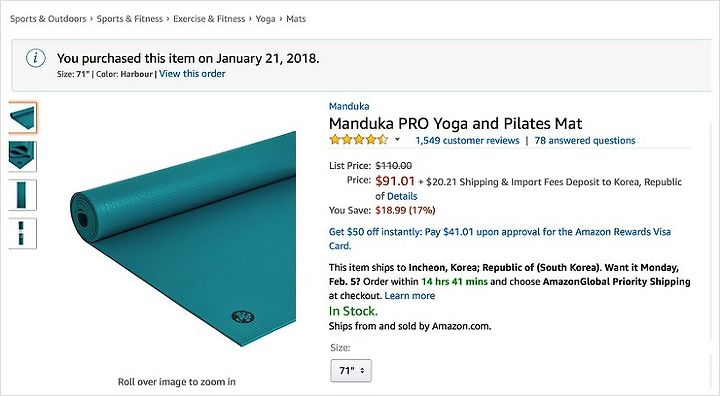The width and height of the screenshot is (720, 396).
Task: Open the 71" size dropdown
Action: (x=351, y=370)
